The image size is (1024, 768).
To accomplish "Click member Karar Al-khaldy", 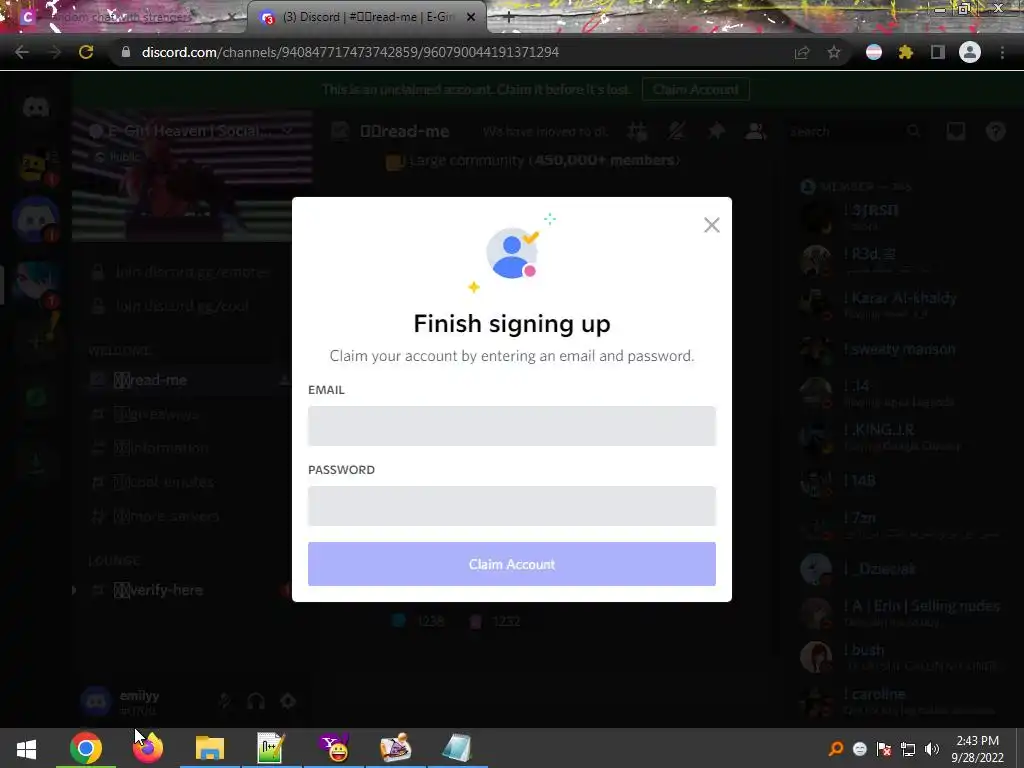I will [901, 303].
